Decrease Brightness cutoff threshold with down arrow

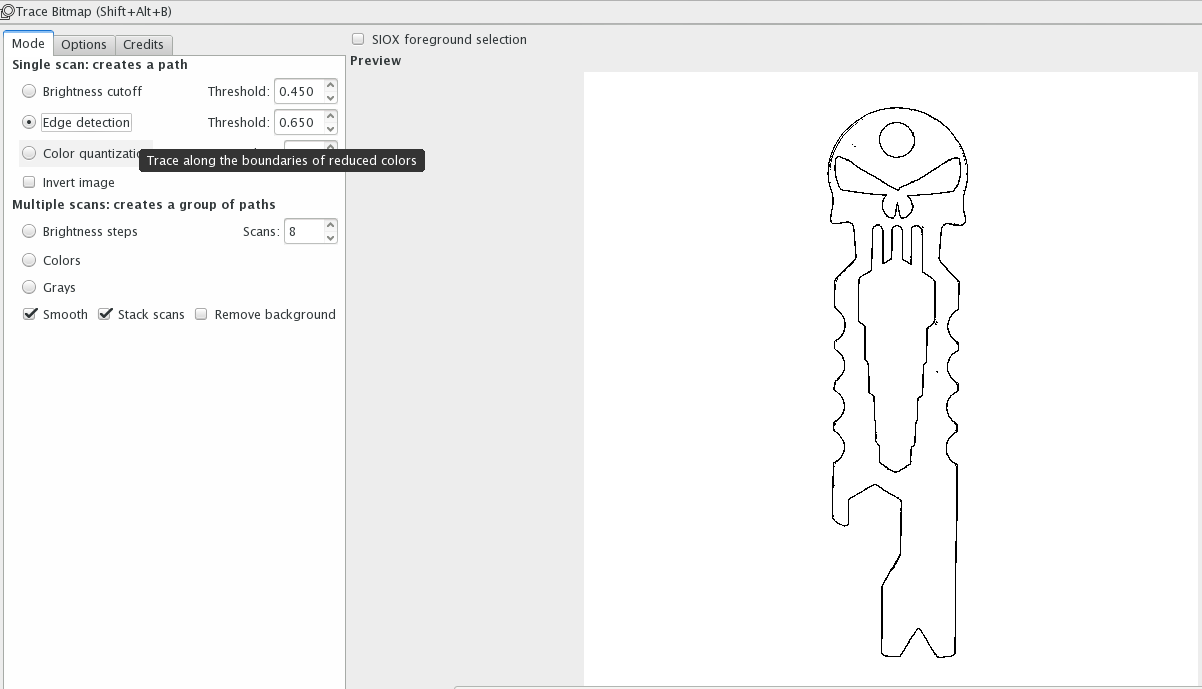point(331,97)
